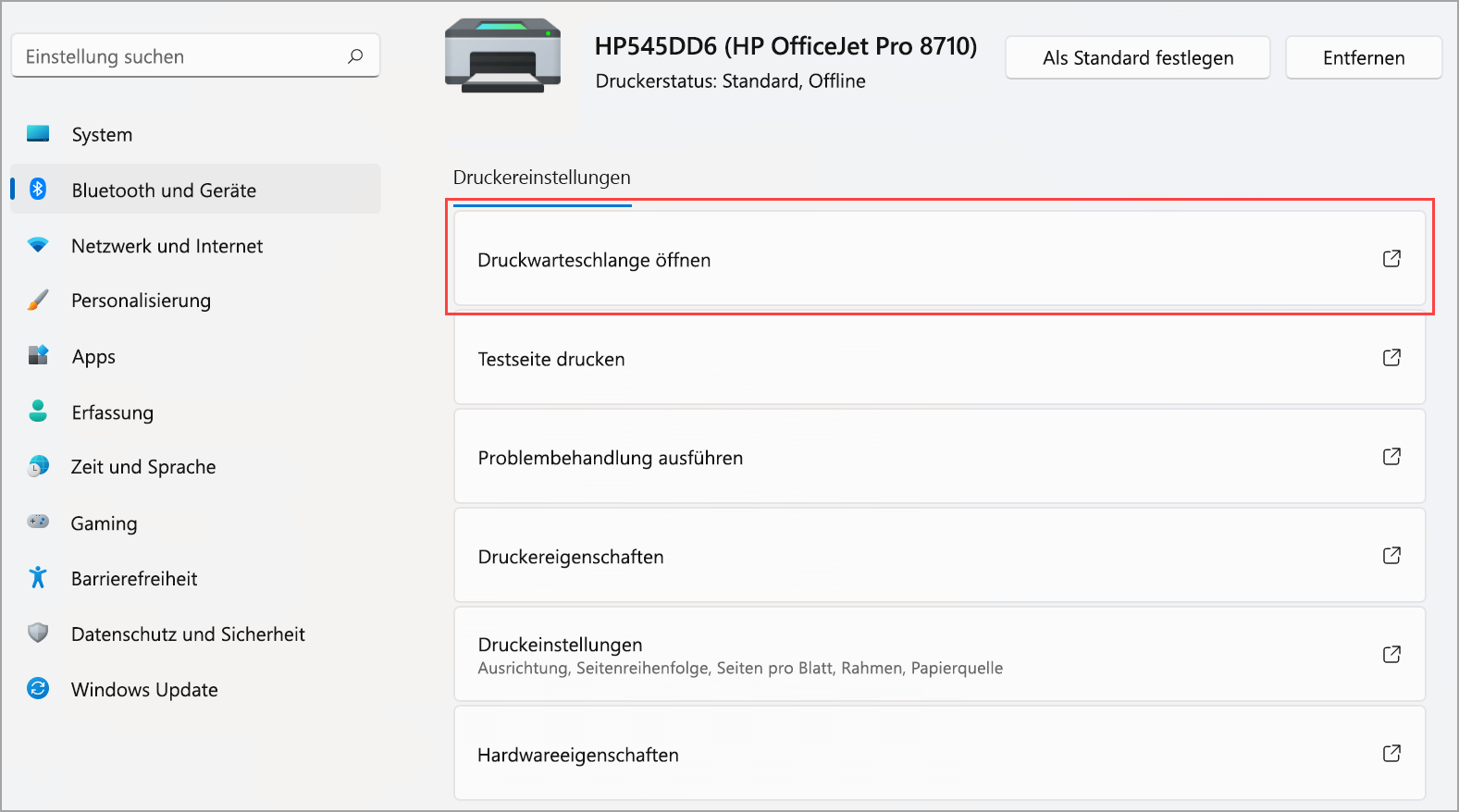
Task: Run Problembehandlung ausführen
Action: click(x=939, y=457)
